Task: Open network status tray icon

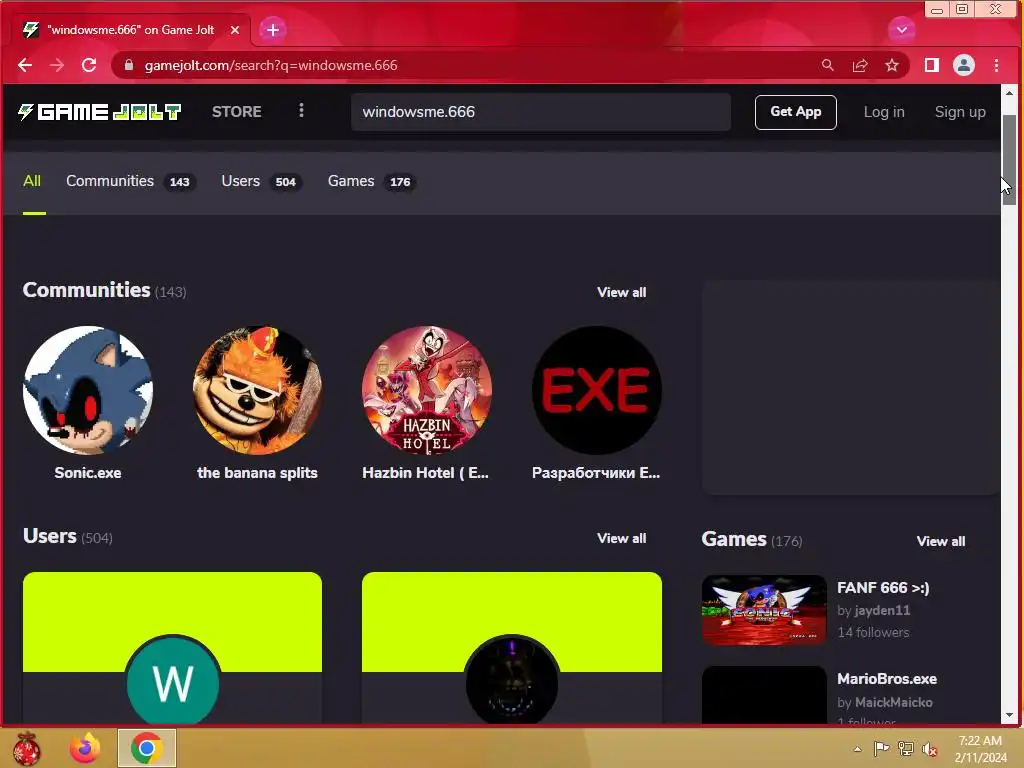Action: (905, 748)
